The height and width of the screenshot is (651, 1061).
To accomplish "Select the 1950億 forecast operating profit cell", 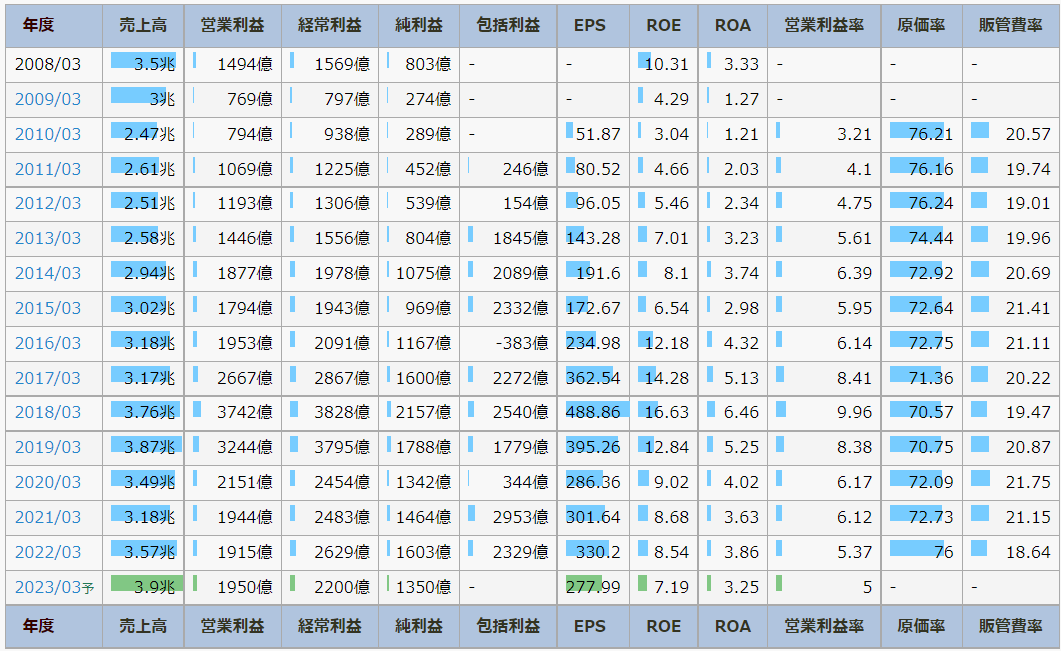I will click(x=232, y=587).
